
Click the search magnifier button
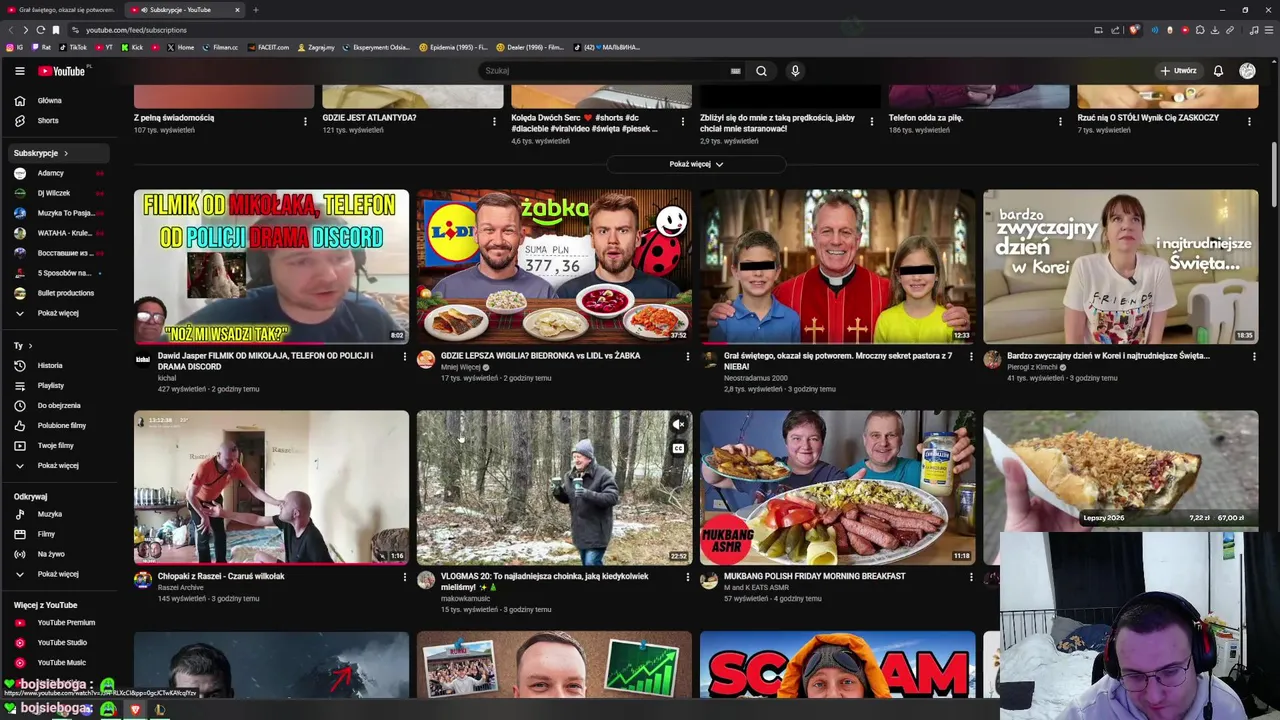pos(761,71)
